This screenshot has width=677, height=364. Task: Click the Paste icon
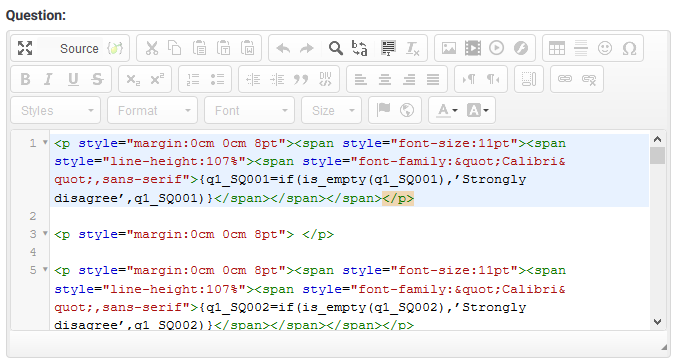199,48
